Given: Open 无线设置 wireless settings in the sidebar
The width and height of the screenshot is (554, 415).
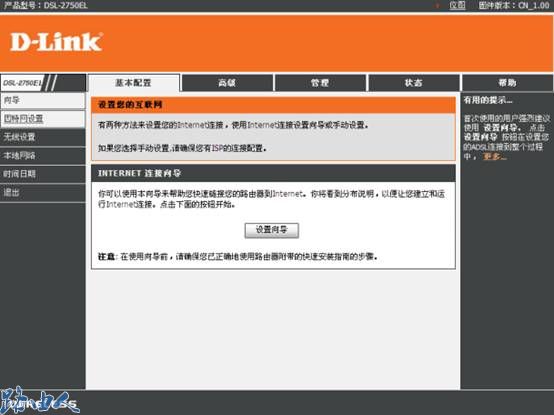Looking at the screenshot, I should pyautogui.click(x=43, y=137).
